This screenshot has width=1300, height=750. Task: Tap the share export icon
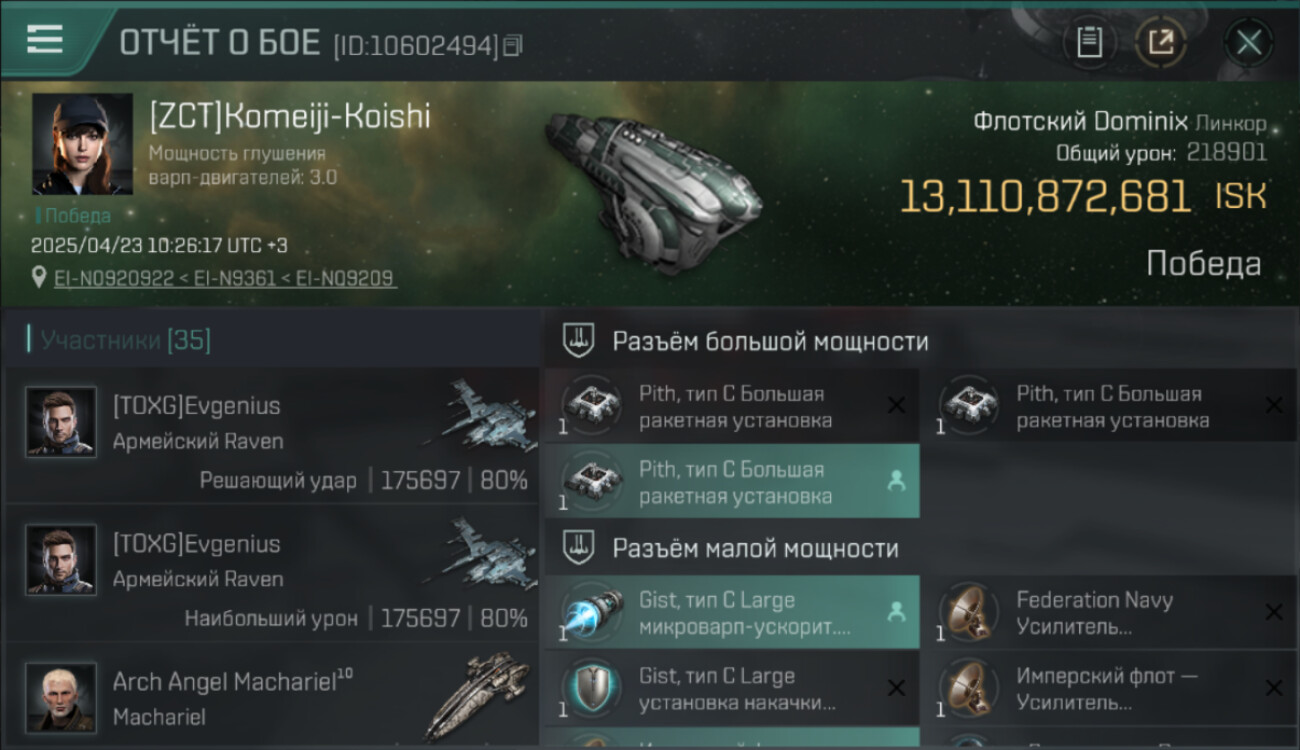click(x=1161, y=43)
